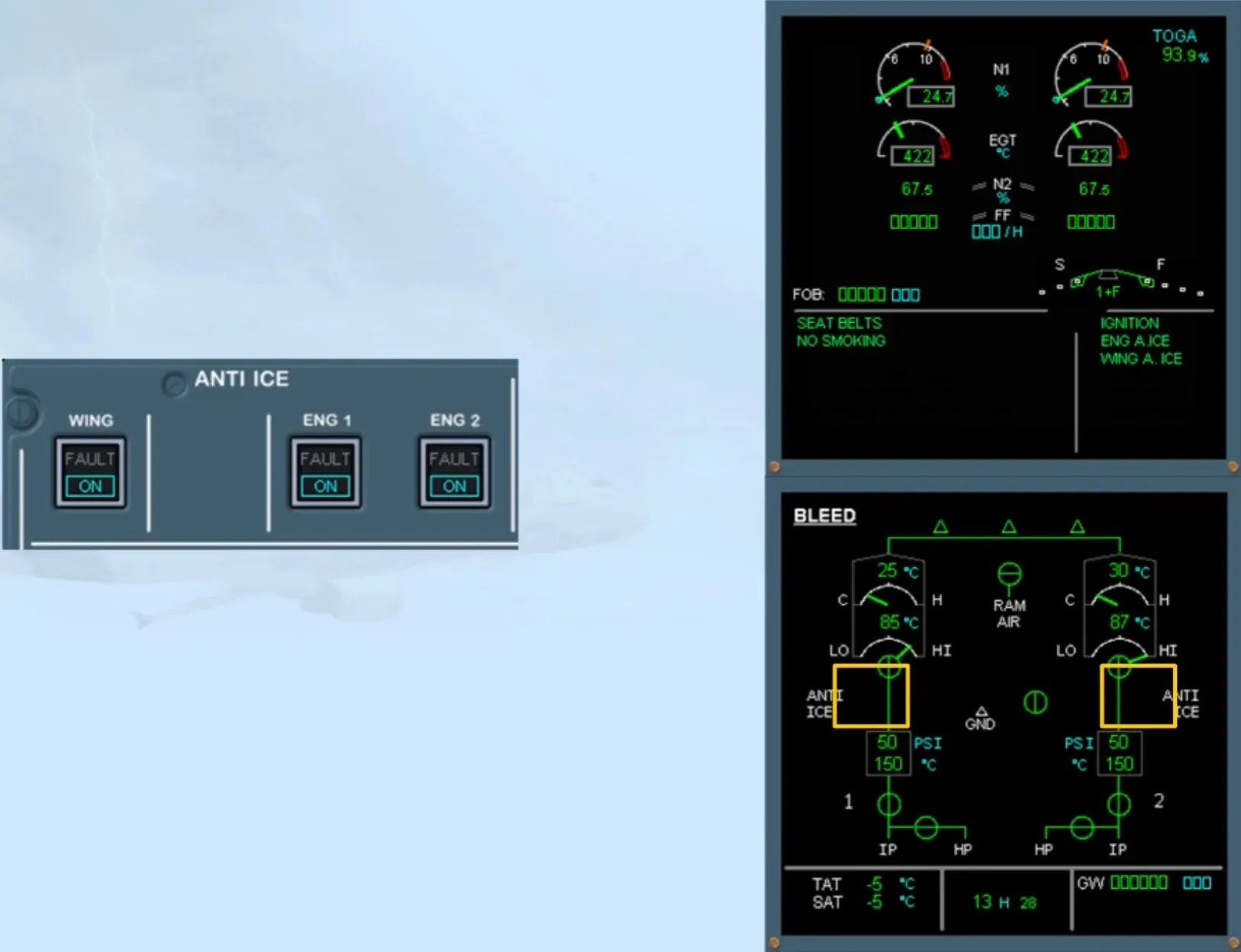The width and height of the screenshot is (1241, 952).
Task: Click engine 2 EGT gauge
Action: (1091, 144)
